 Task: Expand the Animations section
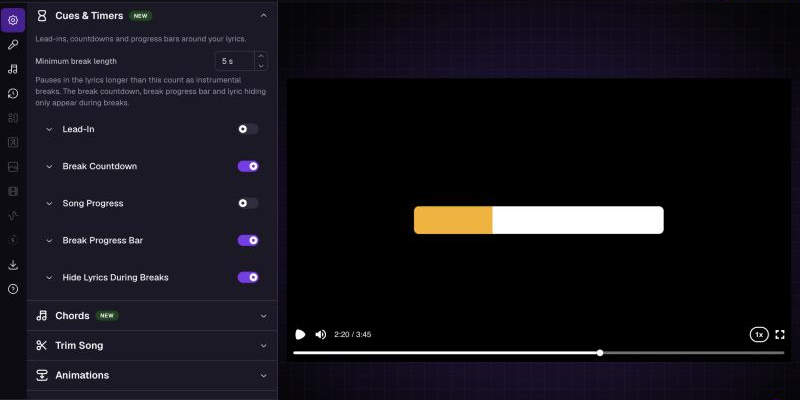[x=263, y=376]
